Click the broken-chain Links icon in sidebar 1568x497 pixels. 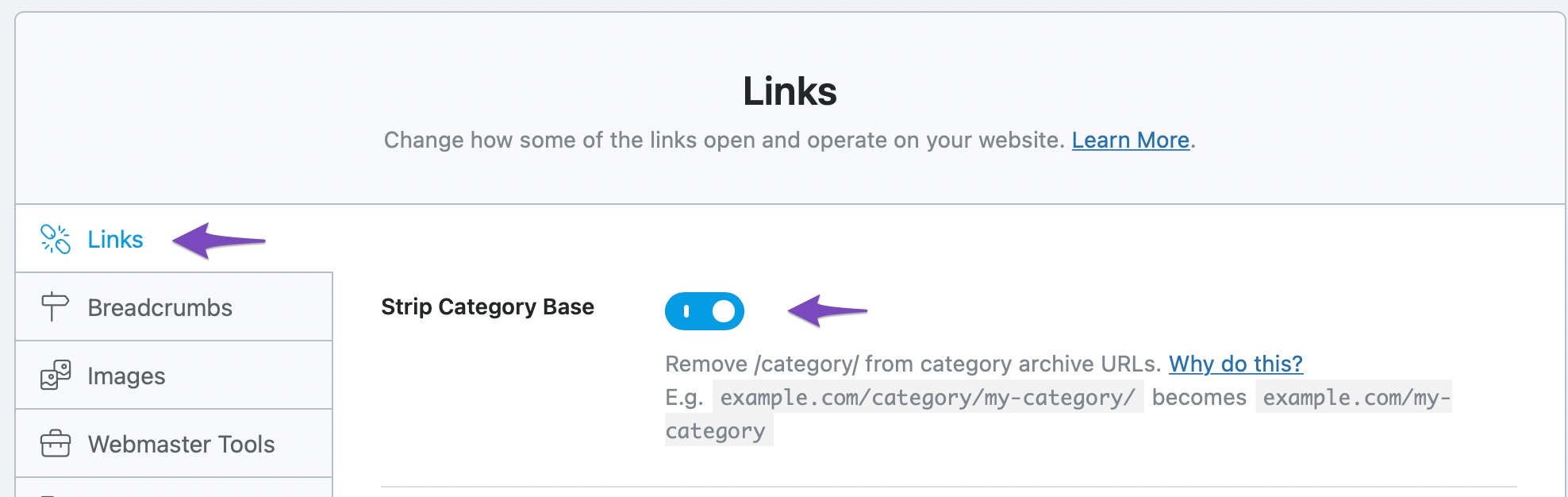click(x=56, y=239)
